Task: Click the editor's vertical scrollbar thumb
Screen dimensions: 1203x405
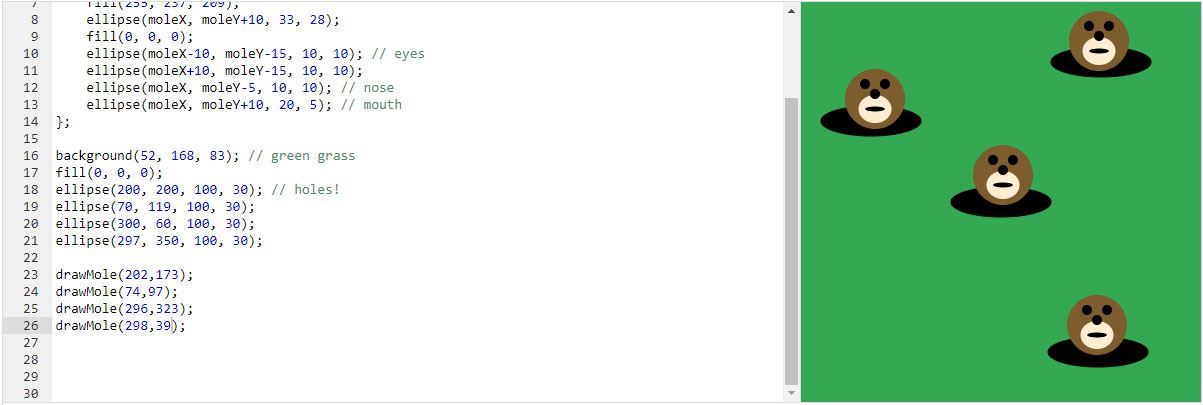Action: (792, 240)
